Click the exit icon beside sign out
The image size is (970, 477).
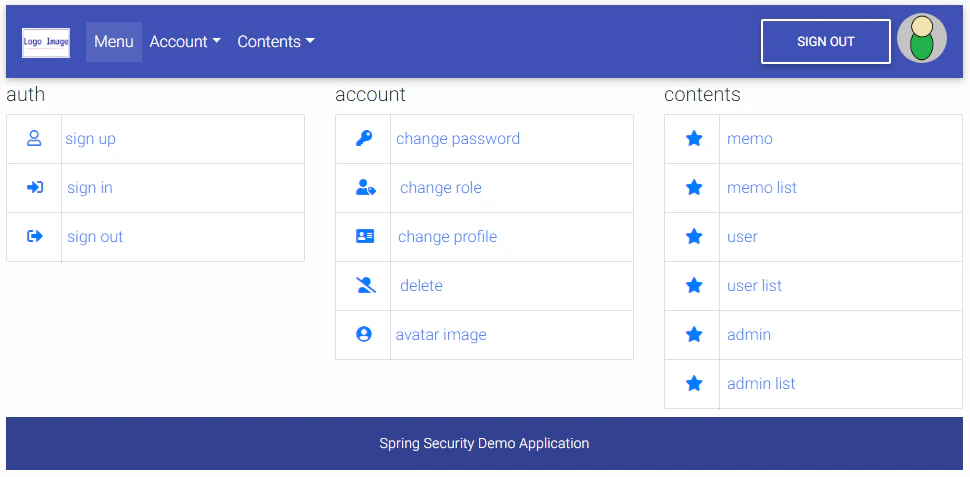pyautogui.click(x=35, y=236)
